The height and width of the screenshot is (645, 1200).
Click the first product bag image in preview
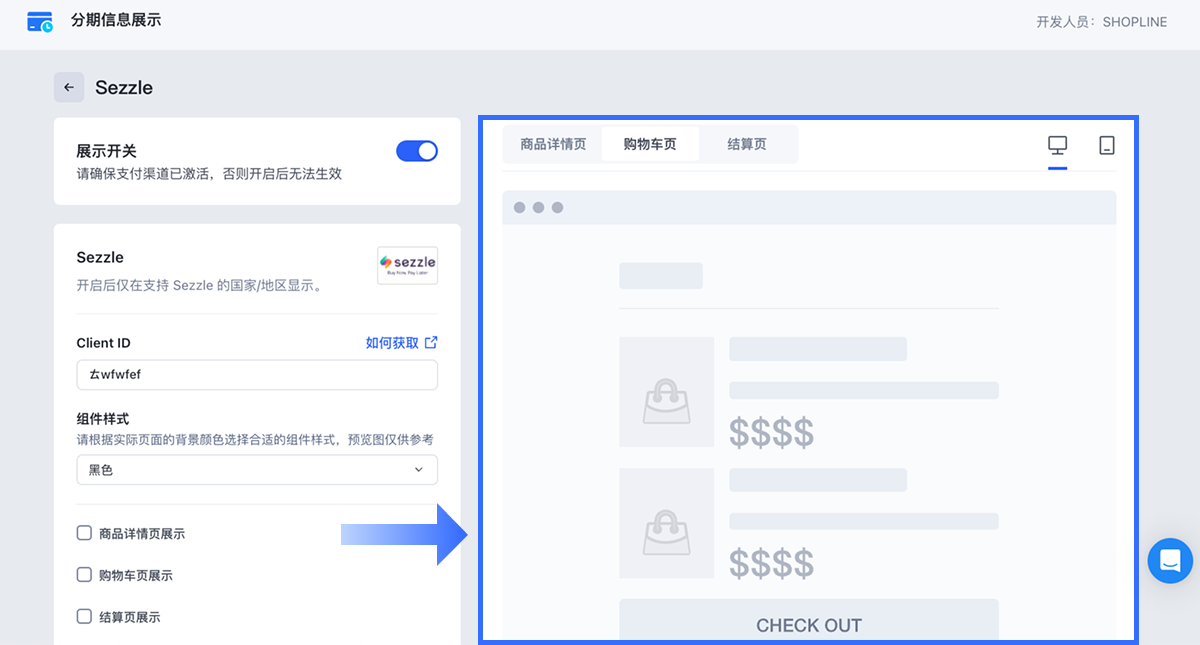point(666,392)
